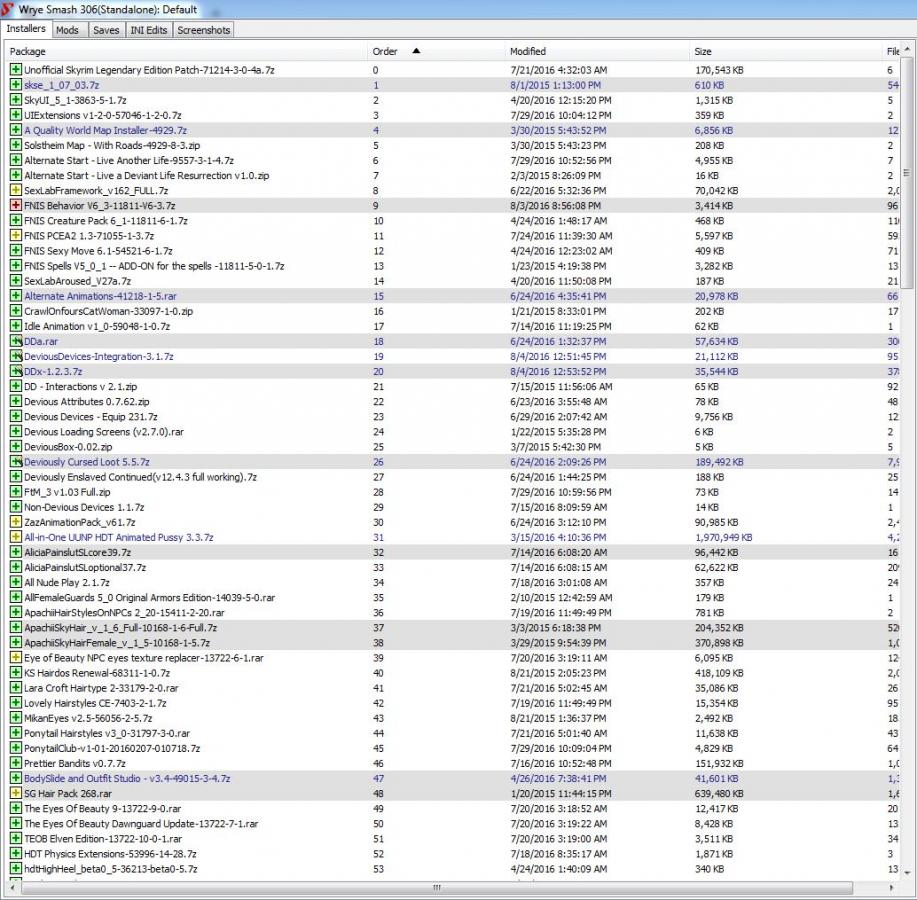Select DD - Interactions v 2.1.zip

coord(454,386)
